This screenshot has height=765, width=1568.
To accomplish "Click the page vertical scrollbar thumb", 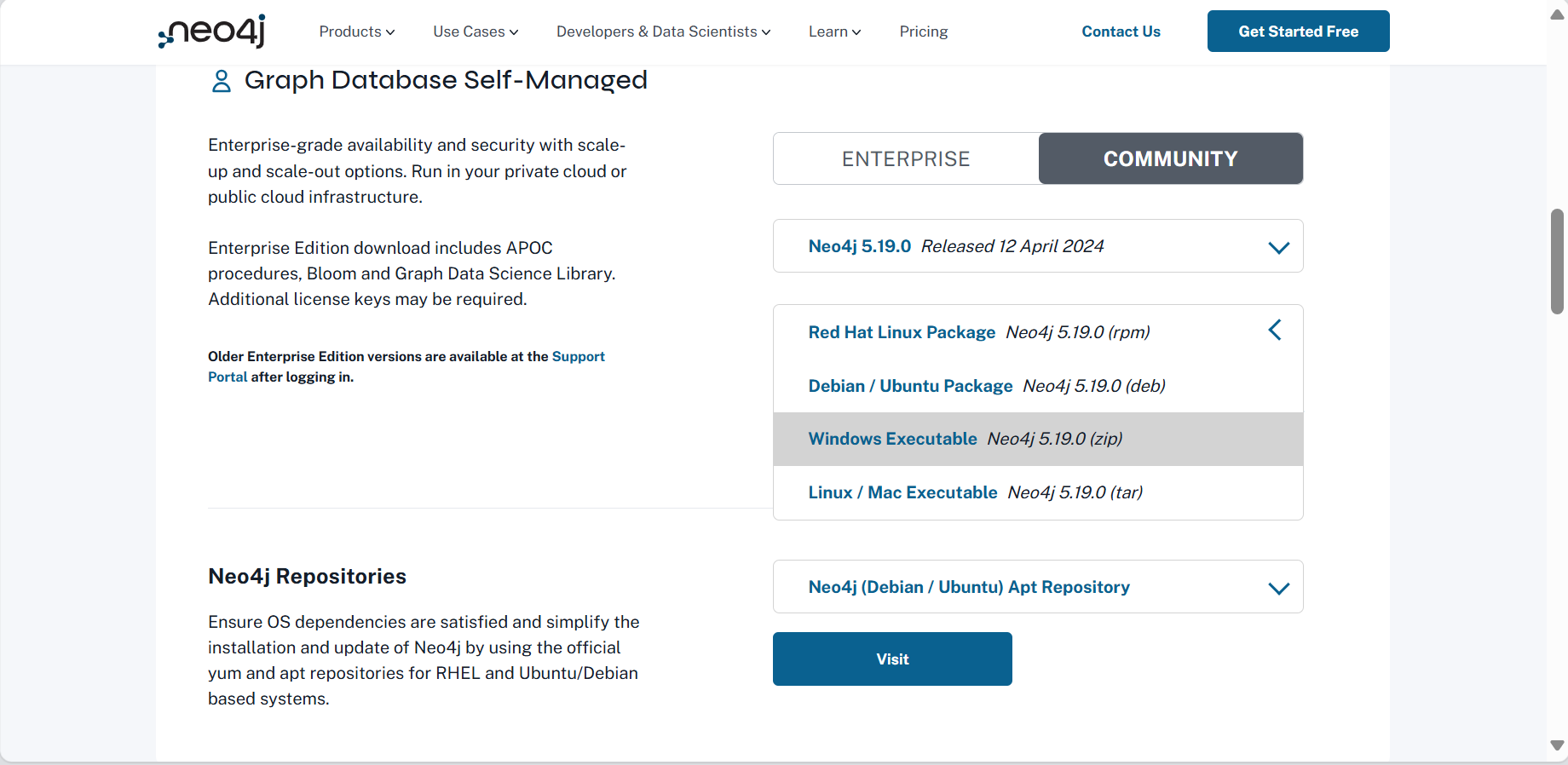I will coord(1557,262).
